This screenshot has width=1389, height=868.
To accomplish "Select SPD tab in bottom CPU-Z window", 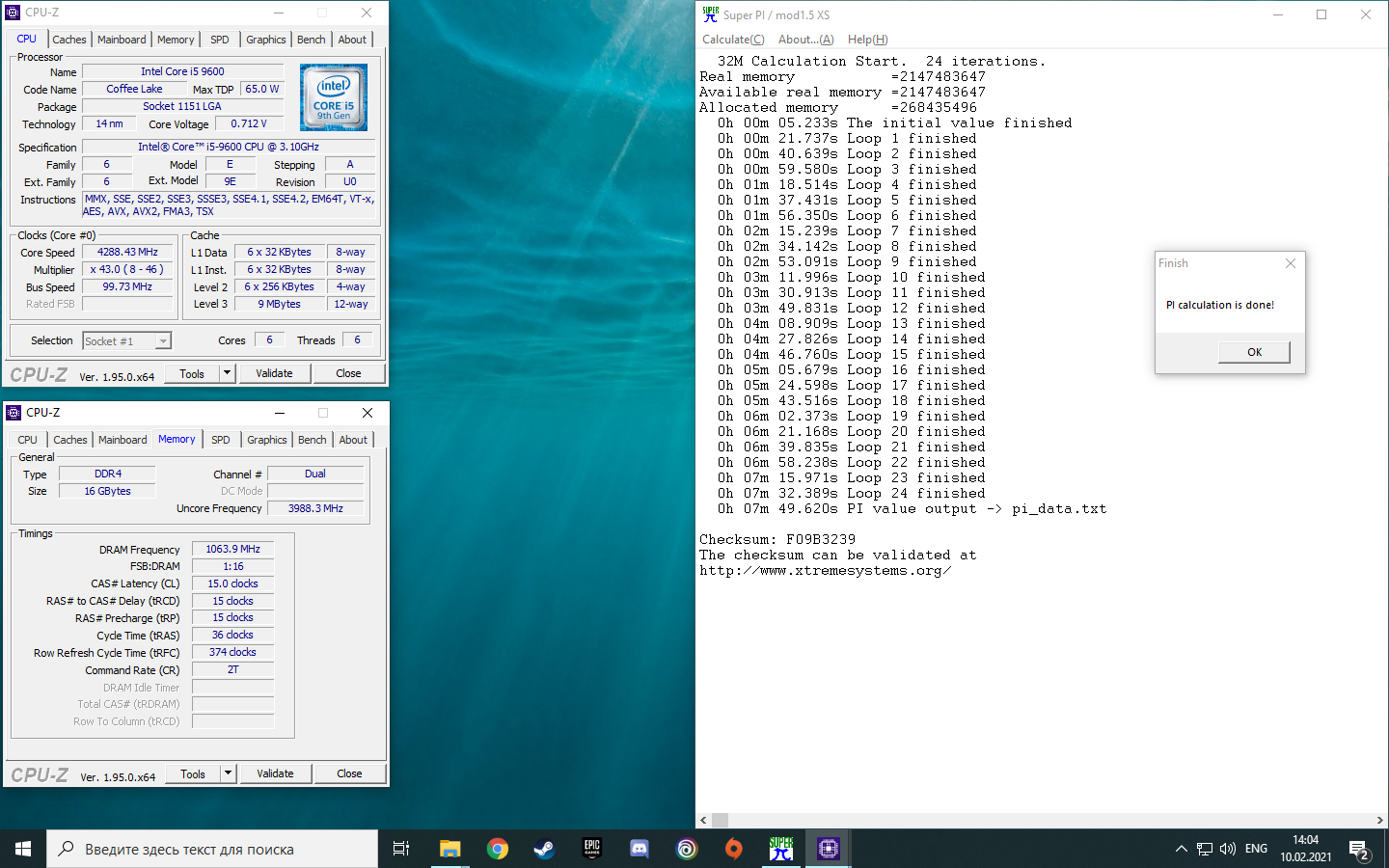I will 221,440.
